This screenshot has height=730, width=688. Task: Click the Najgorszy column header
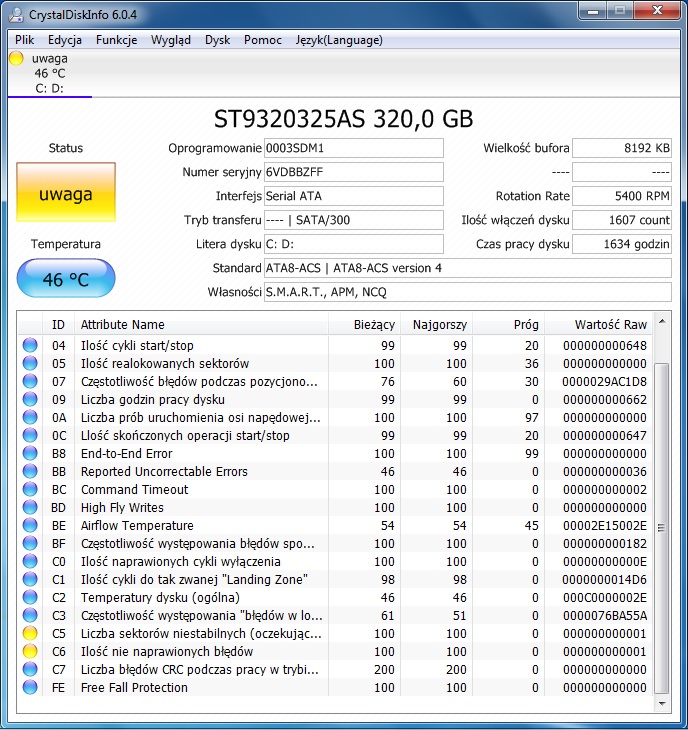pyautogui.click(x=436, y=324)
